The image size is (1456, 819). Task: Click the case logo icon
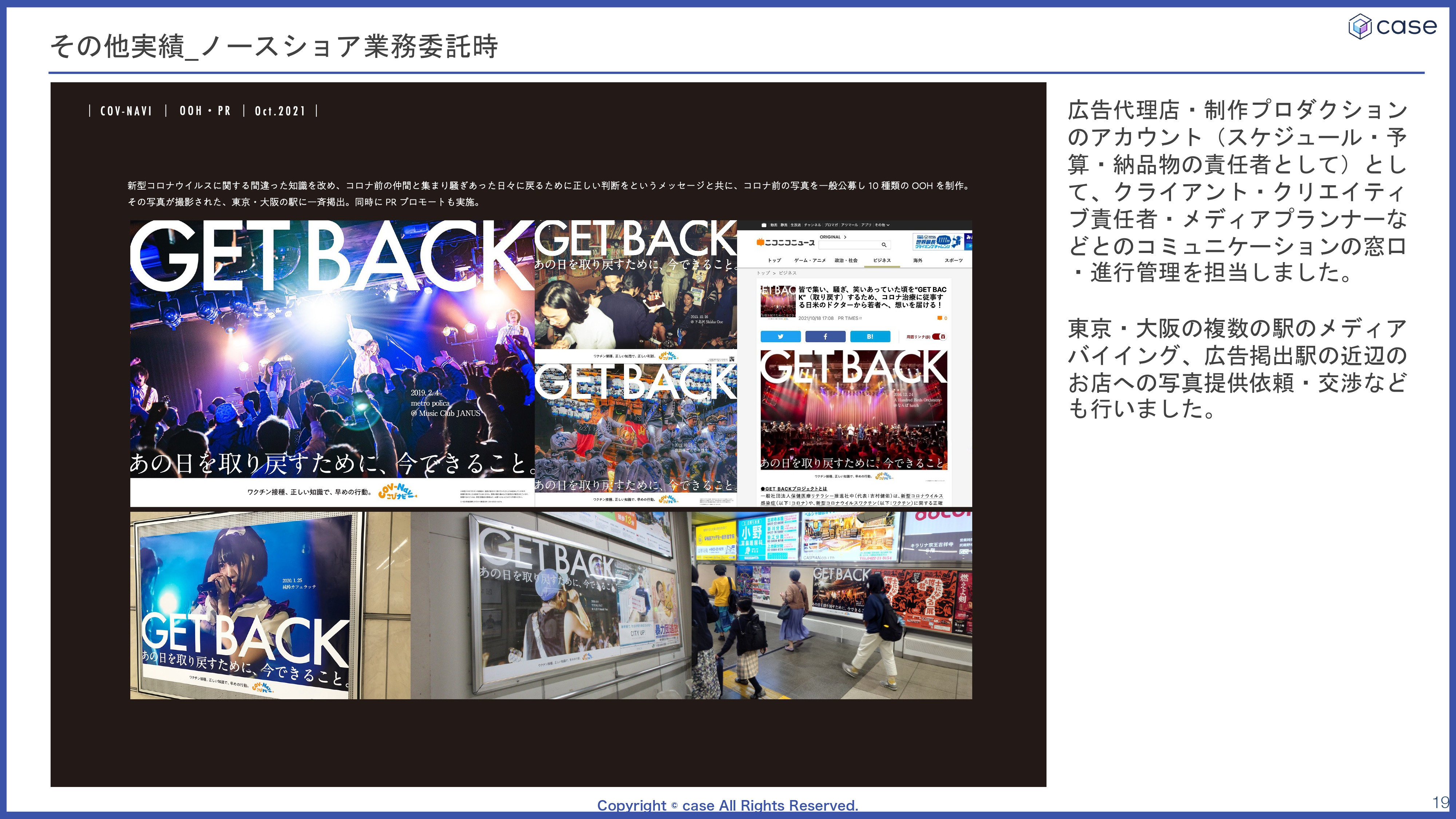[x=1360, y=27]
